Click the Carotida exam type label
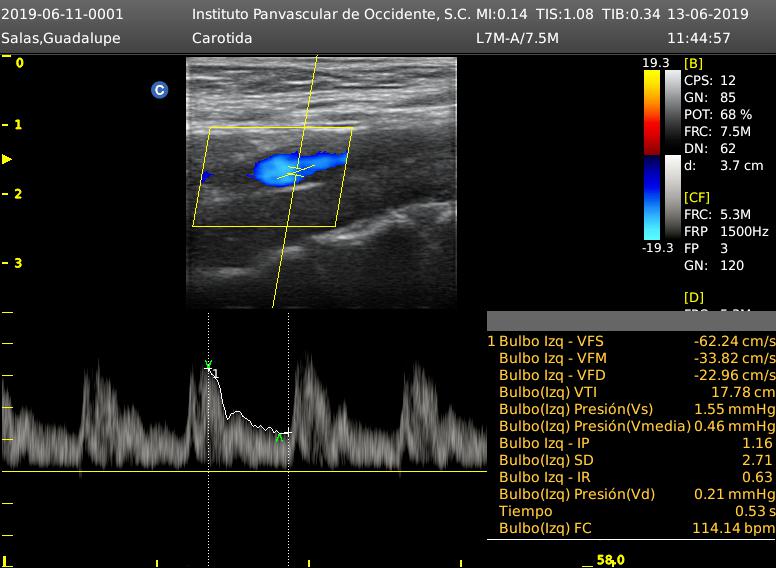This screenshot has height=568, width=776. (221, 38)
